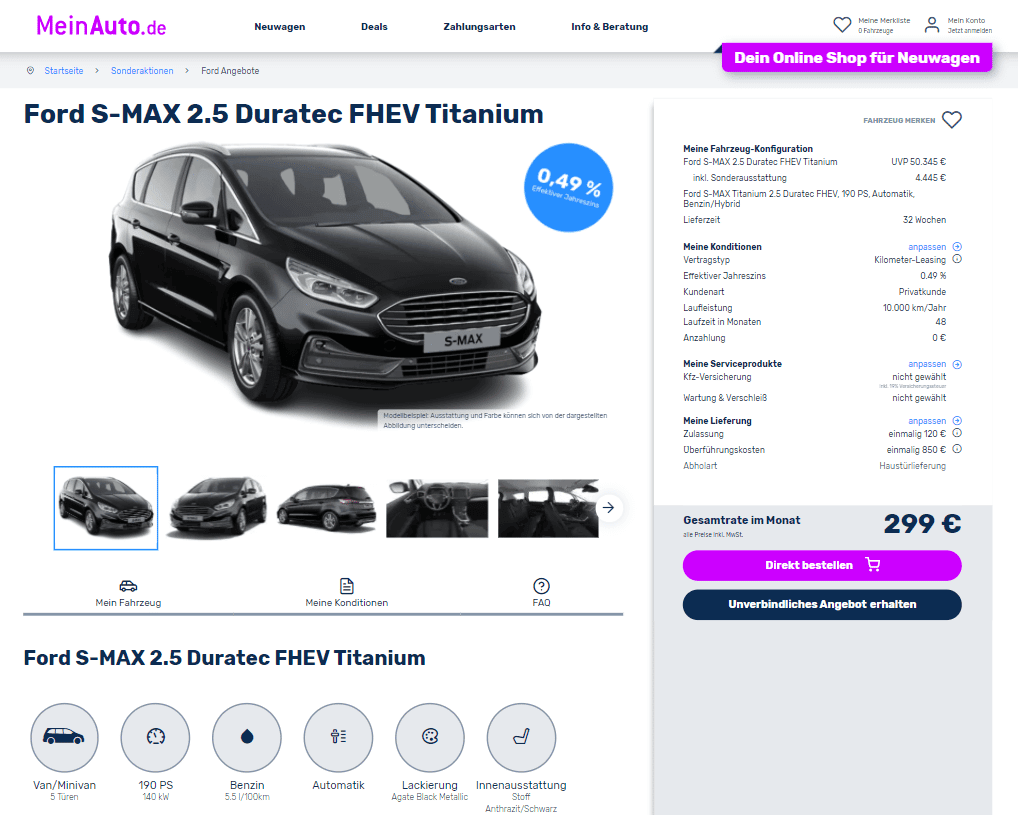Switch to the Meine Konditionen tab
The width and height of the screenshot is (1018, 815).
tap(347, 594)
